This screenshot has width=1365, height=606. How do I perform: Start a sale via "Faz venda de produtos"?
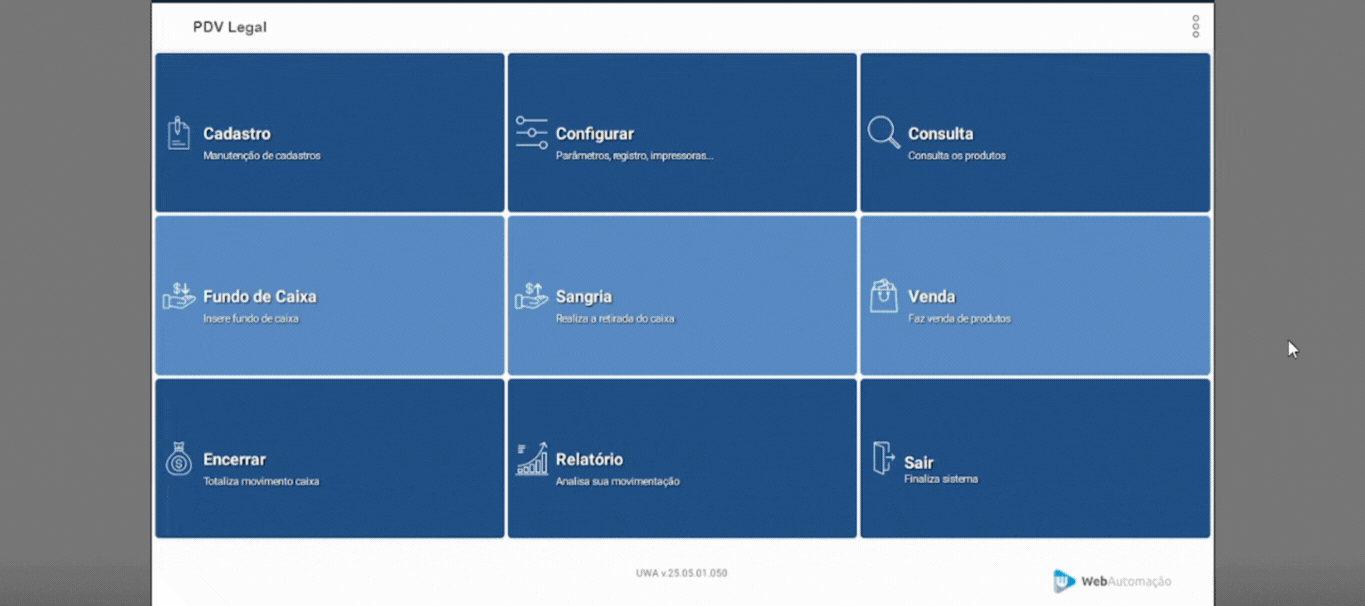pyautogui.click(x=959, y=319)
